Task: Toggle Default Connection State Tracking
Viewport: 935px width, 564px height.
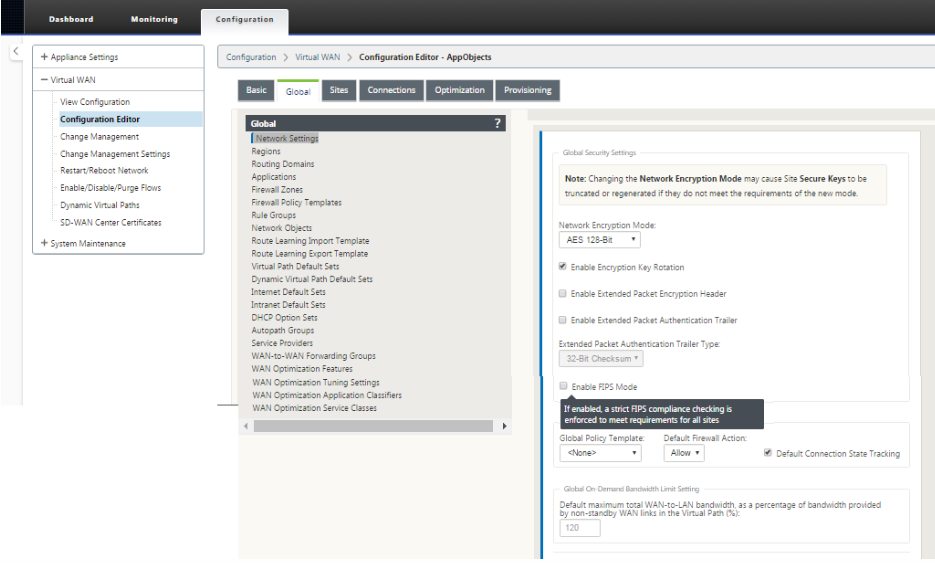Action: tap(767, 453)
